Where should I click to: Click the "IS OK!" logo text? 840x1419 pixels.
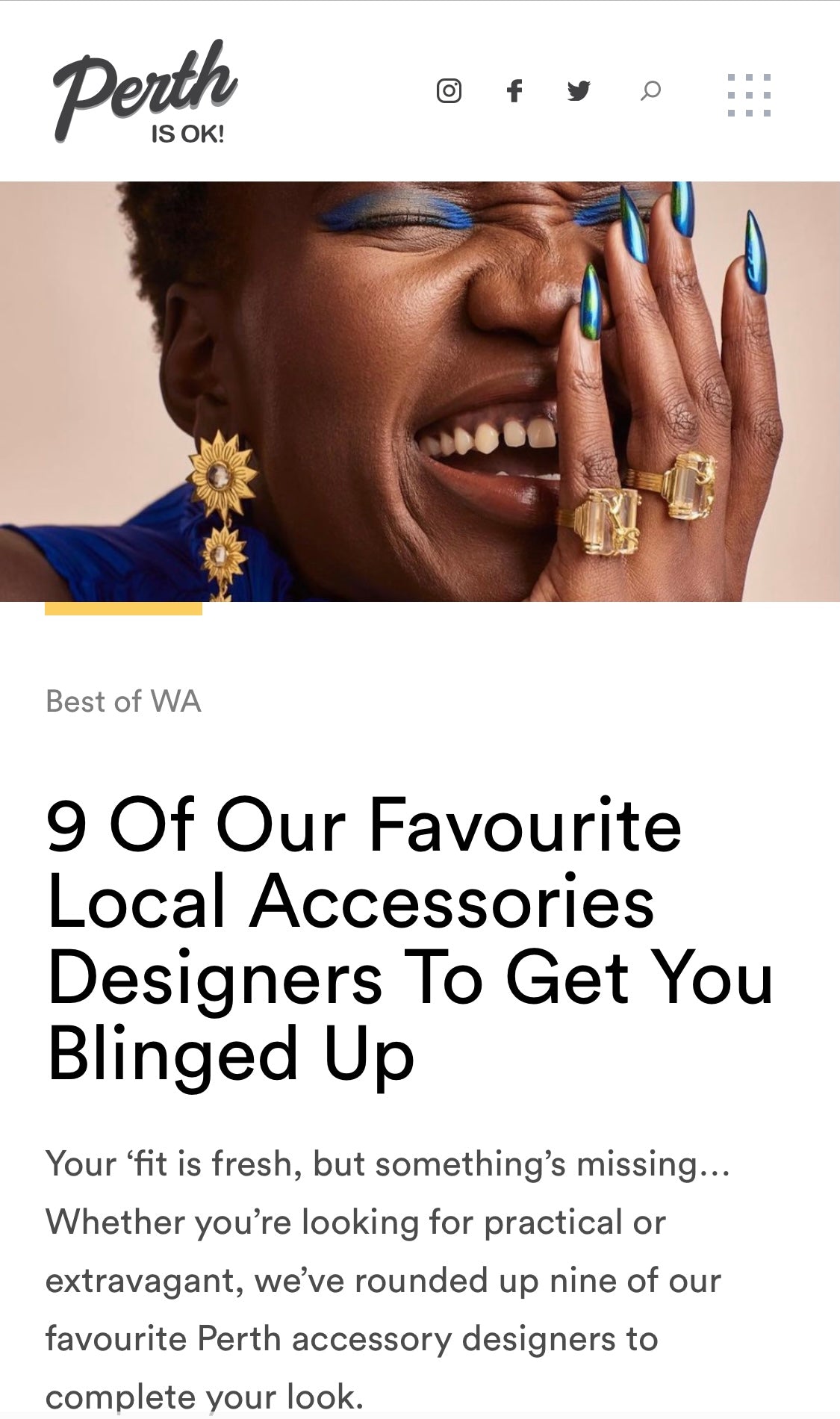187,134
